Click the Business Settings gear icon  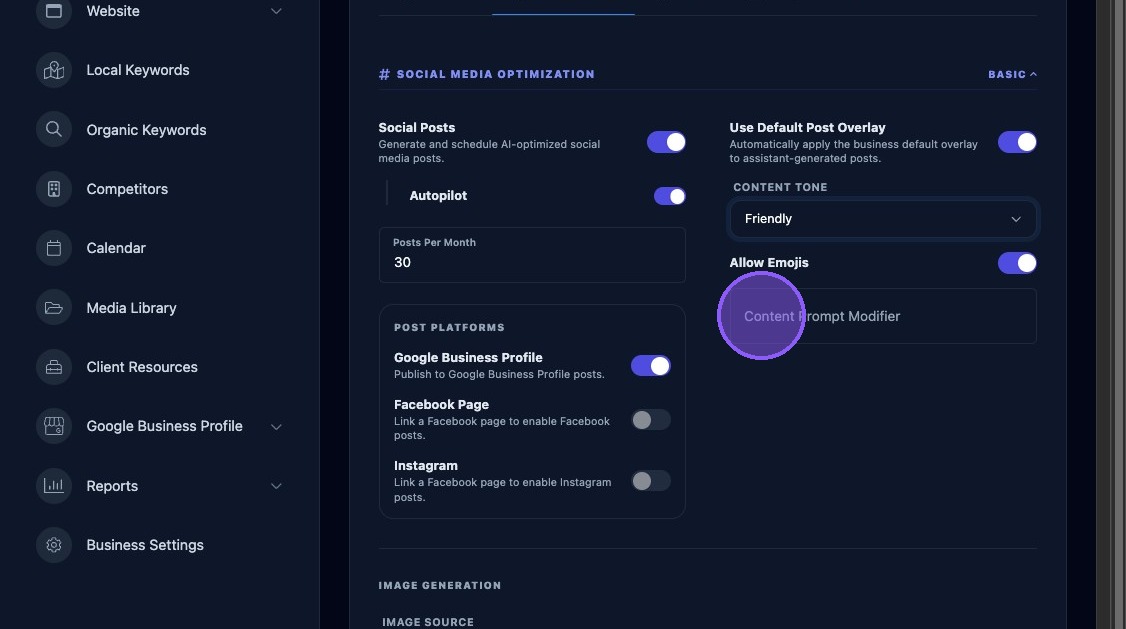[54, 545]
